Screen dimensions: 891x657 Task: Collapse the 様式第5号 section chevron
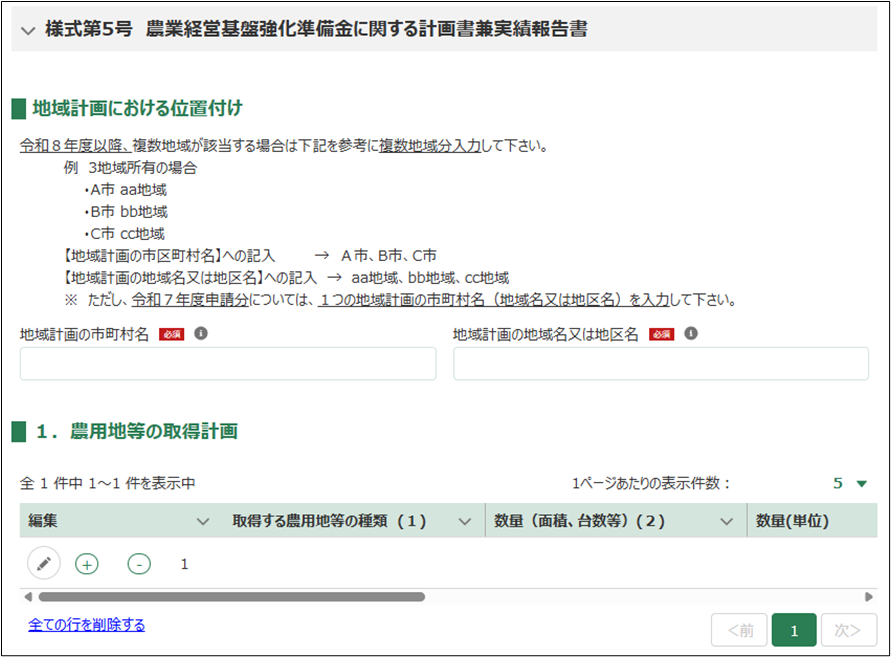(x=27, y=31)
